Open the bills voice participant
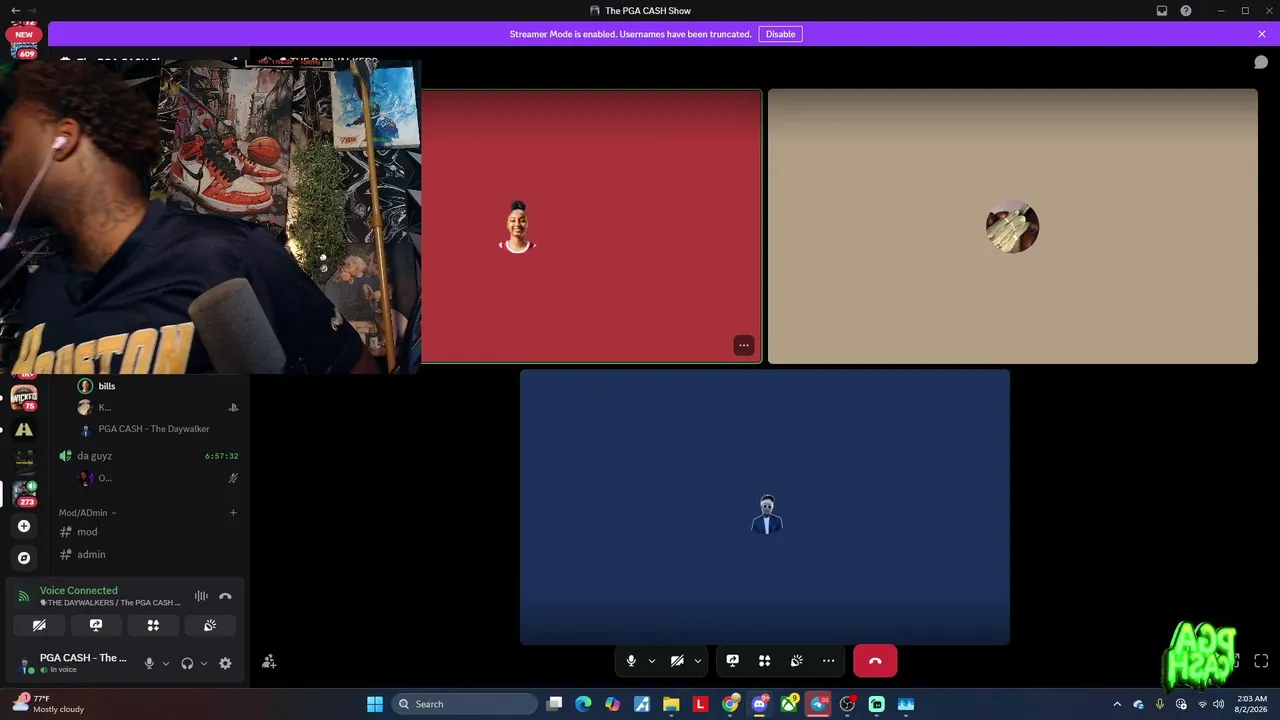The width and height of the screenshot is (1280, 720). [x=107, y=386]
